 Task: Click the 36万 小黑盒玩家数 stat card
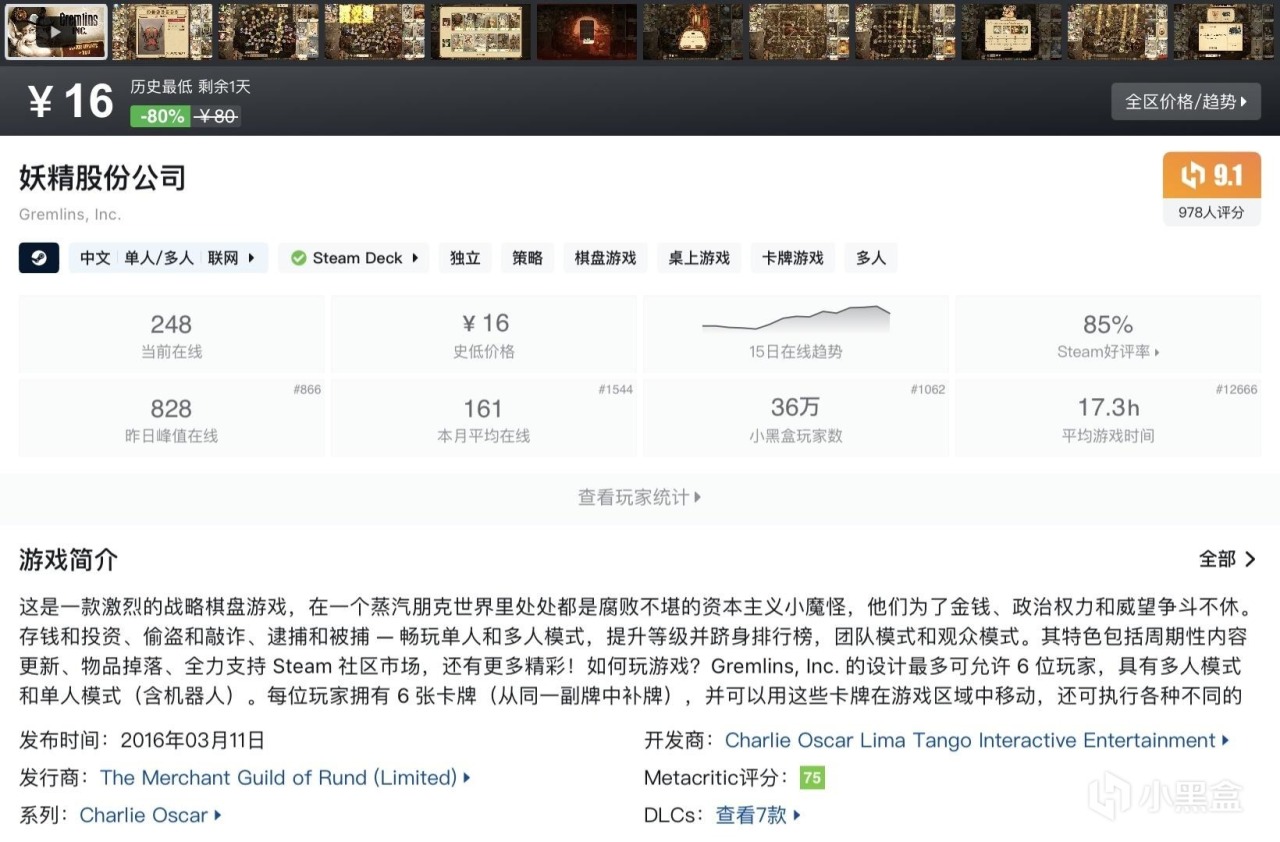pyautogui.click(x=795, y=418)
